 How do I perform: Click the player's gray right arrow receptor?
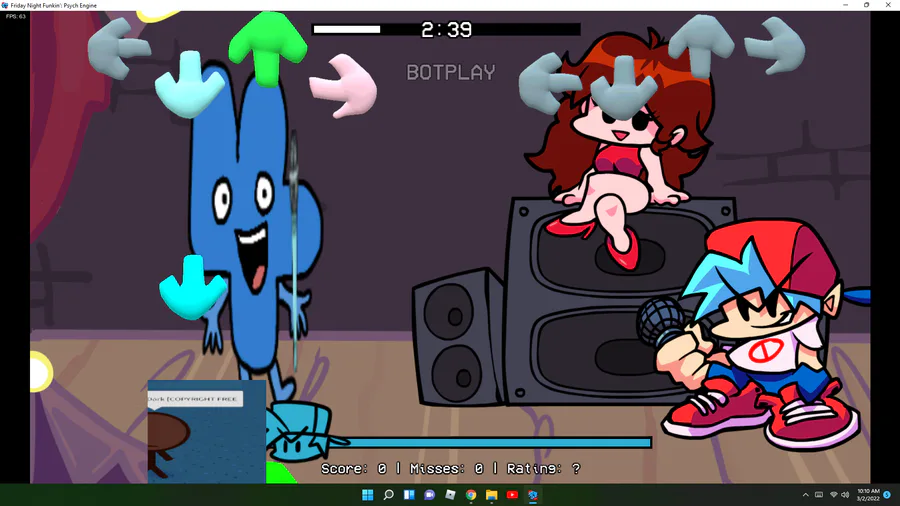pos(775,46)
